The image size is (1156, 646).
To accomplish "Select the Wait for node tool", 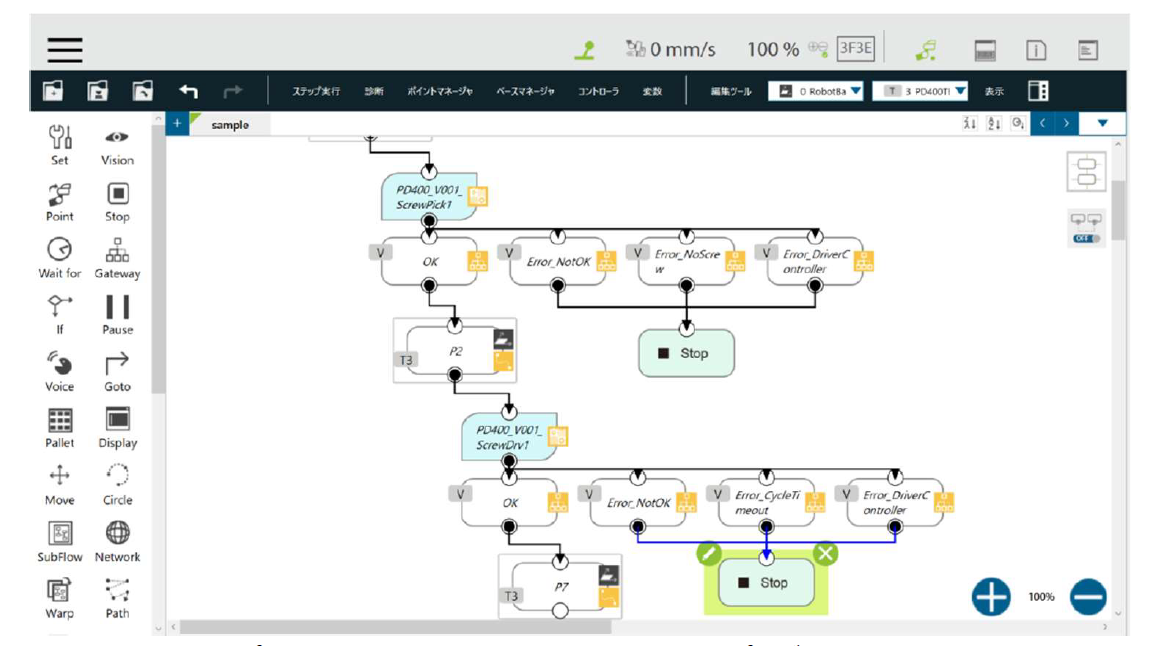I will pyautogui.click(x=60, y=258).
